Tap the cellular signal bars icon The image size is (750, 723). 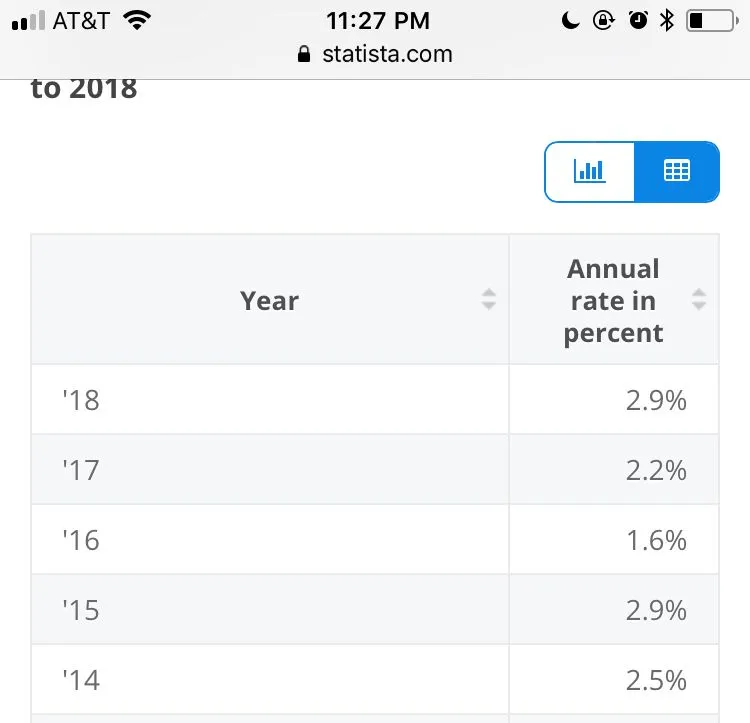click(28, 21)
